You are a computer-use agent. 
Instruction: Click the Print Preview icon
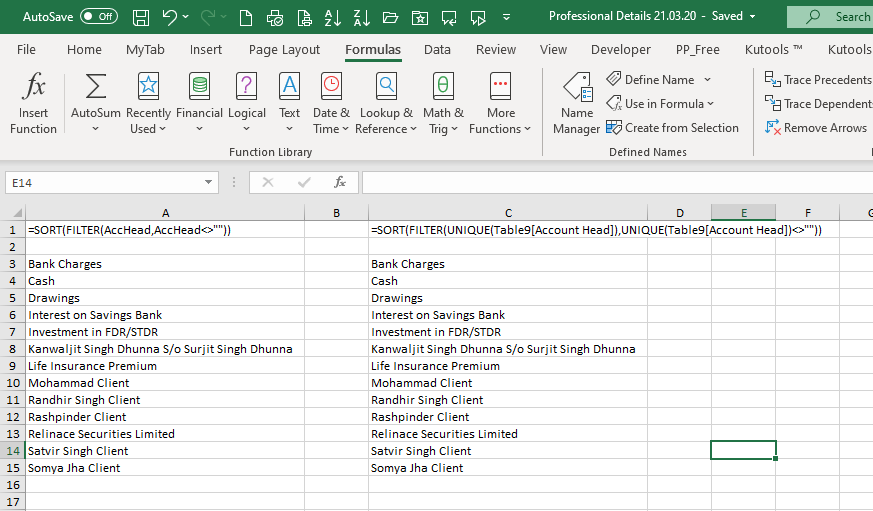pyautogui.click(x=304, y=18)
